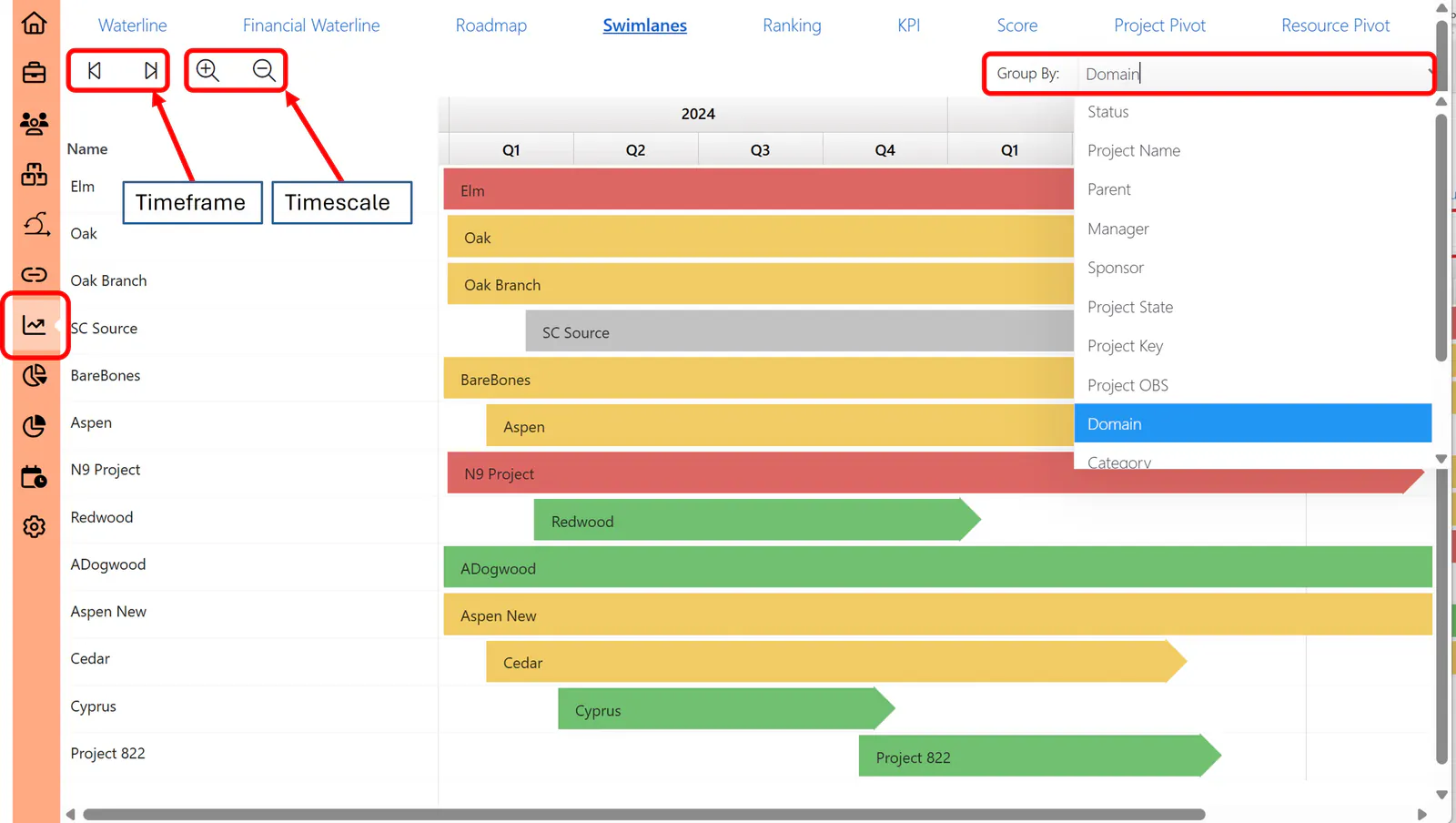The height and width of the screenshot is (823, 1456).
Task: Open the line chart analytics icon
Action: pos(34,325)
